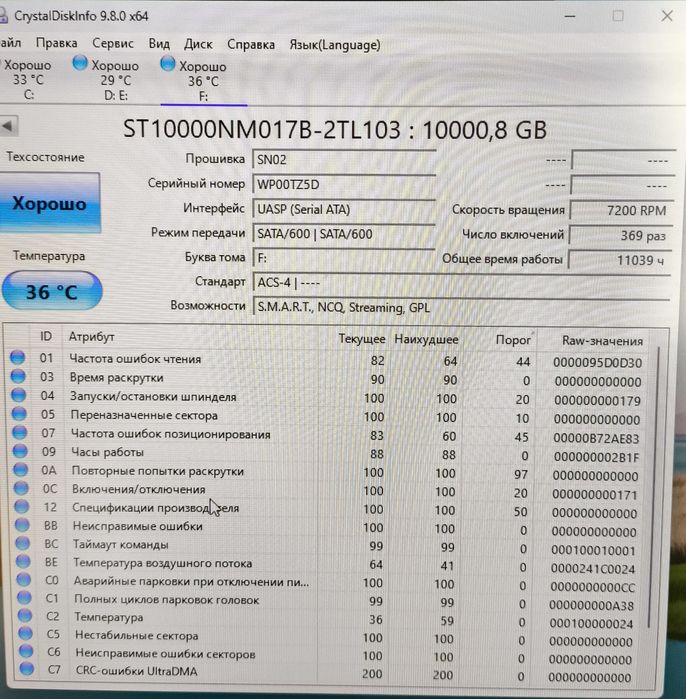Image resolution: width=686 pixels, height=699 pixels.
Task: Open the Правка menu
Action: [57, 43]
